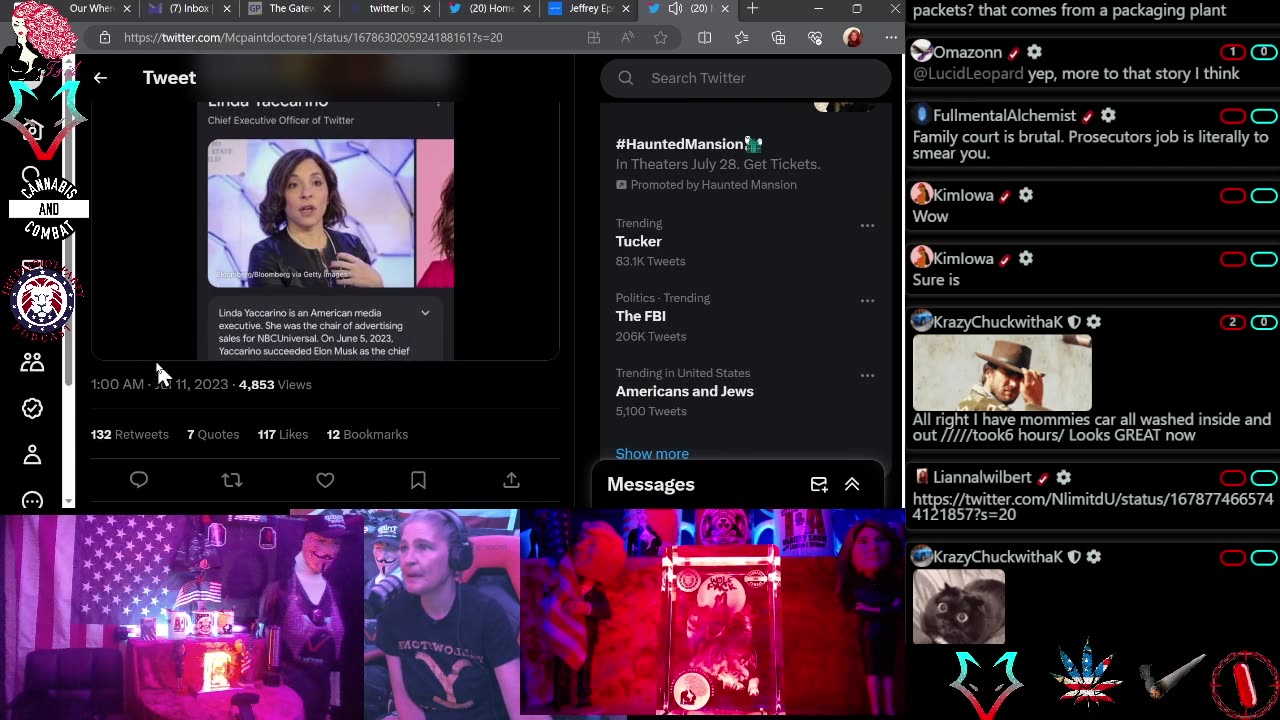
Task: Open Profile from the Twitter sidebar
Action: (32, 455)
